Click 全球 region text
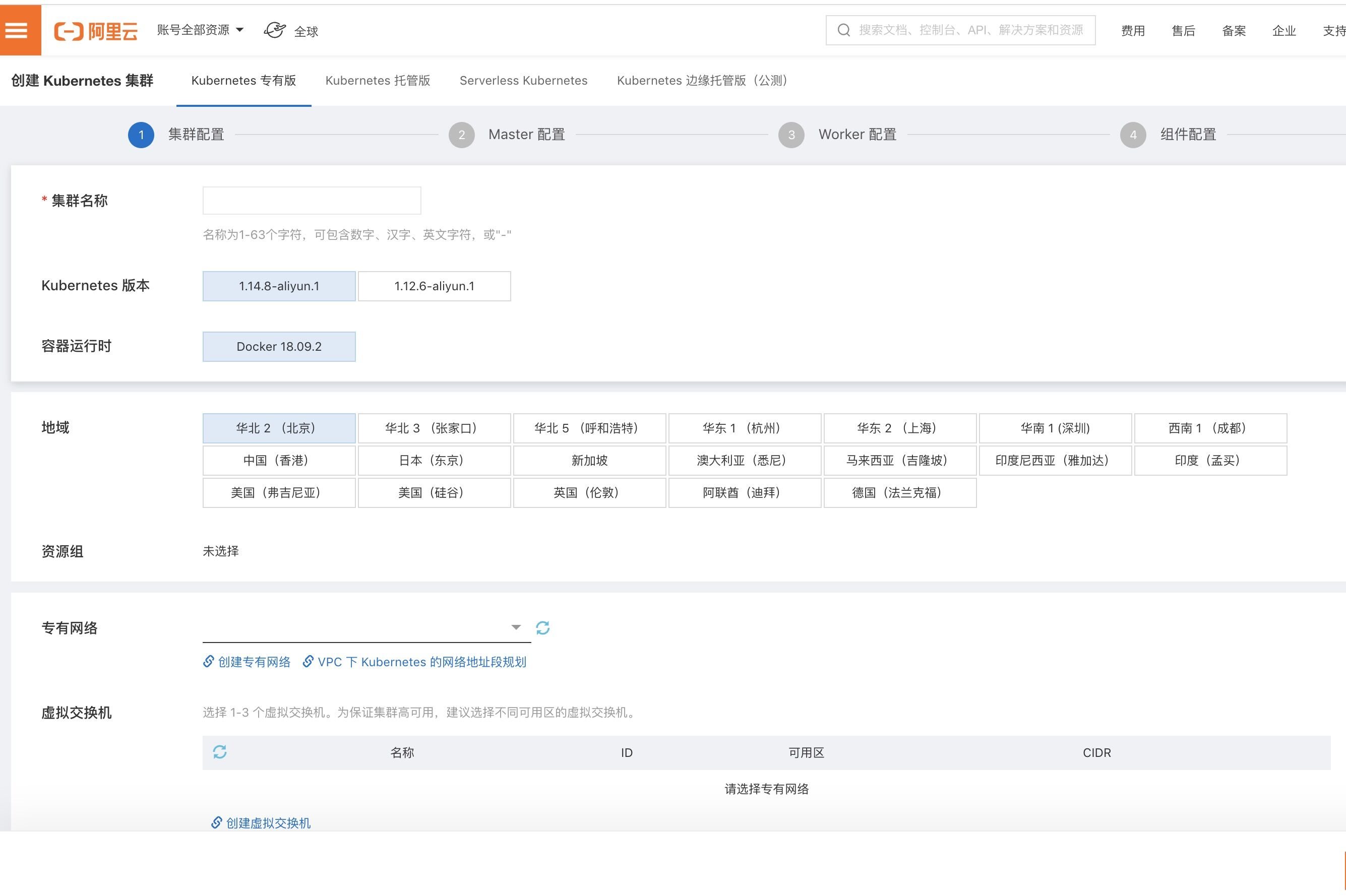 click(x=306, y=31)
